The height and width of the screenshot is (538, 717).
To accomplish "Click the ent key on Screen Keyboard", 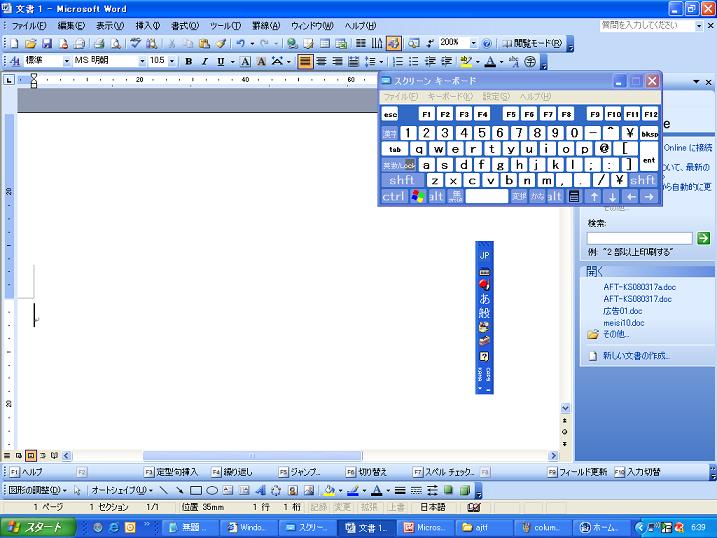I will coord(649,156).
